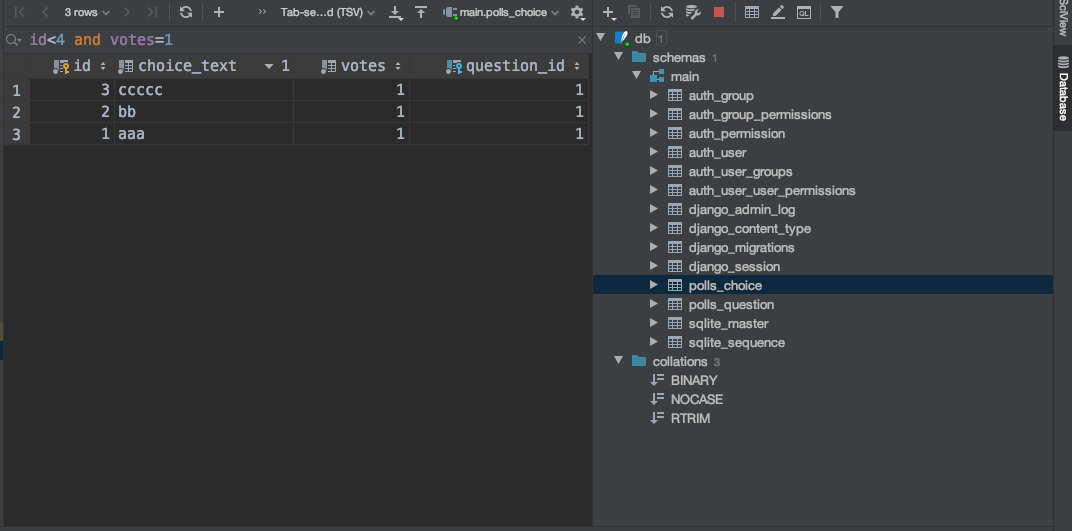Viewport: 1072px width, 531px height.
Task: Go to first page of rows
Action: point(20,12)
